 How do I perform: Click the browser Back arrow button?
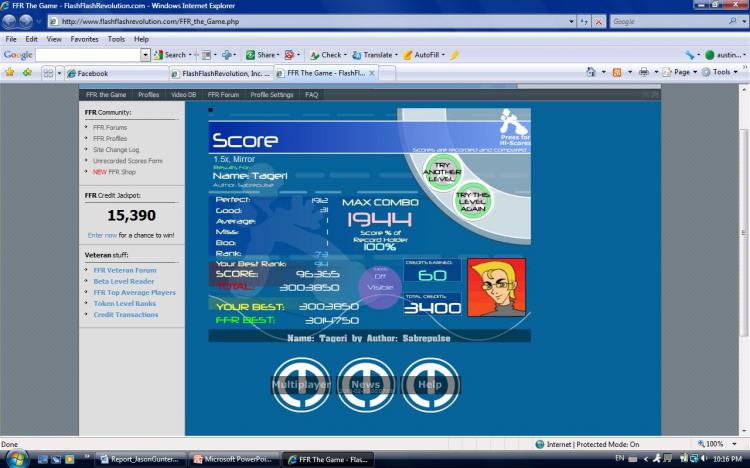10,21
